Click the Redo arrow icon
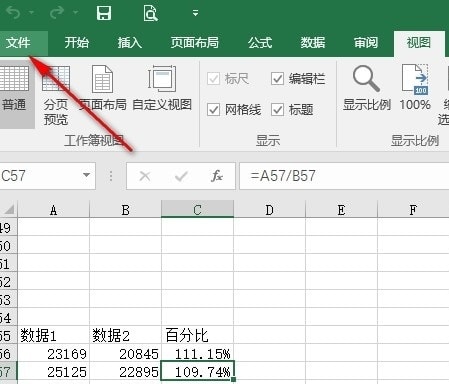 pyautogui.click(x=57, y=13)
